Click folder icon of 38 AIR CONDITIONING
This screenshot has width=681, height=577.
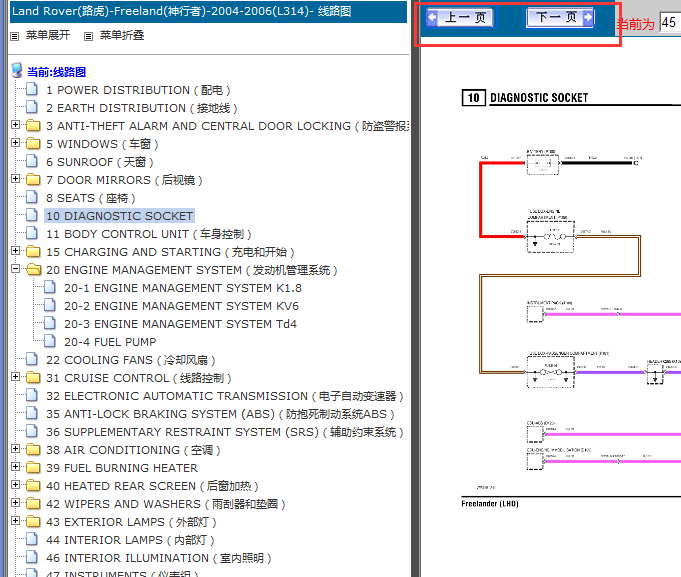click(33, 450)
